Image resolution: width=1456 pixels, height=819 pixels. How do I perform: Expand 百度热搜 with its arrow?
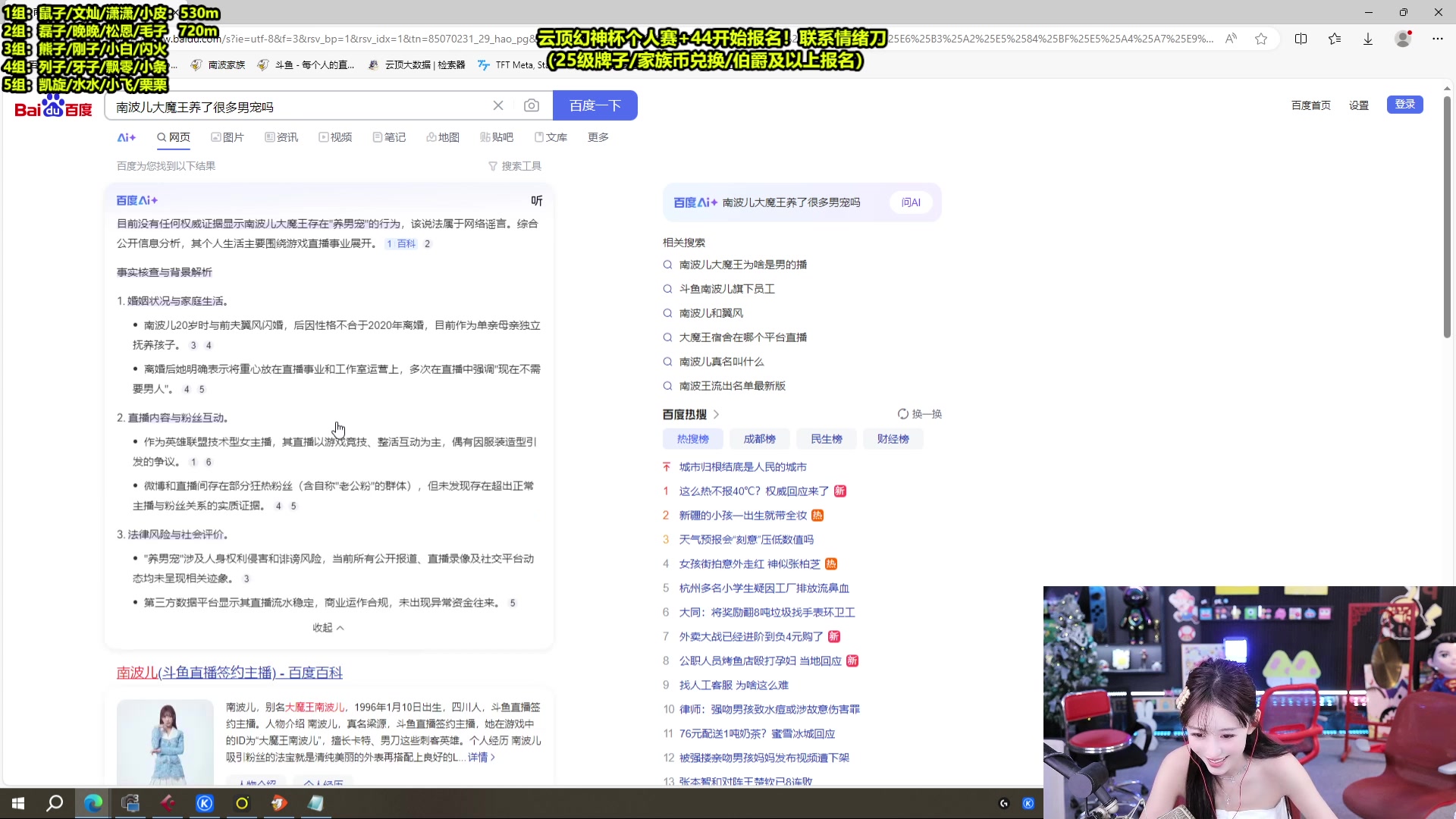[716, 415]
